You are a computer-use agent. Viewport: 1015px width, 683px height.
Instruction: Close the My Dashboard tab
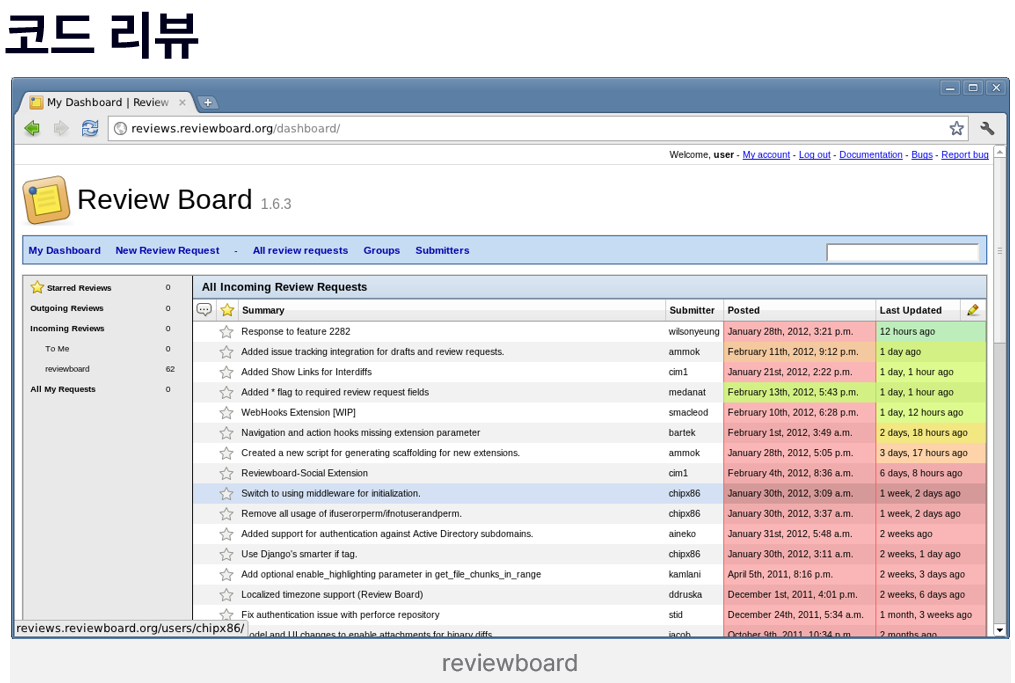183,102
